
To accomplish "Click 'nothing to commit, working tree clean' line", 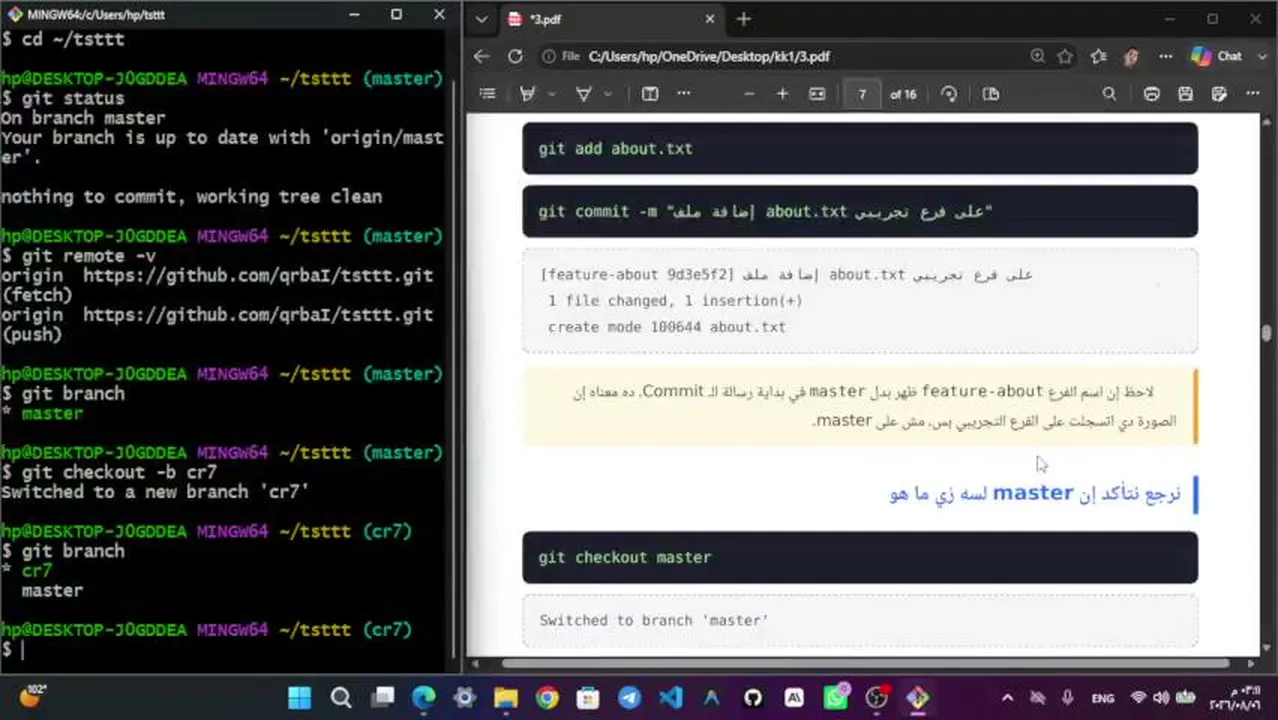I will point(191,197).
